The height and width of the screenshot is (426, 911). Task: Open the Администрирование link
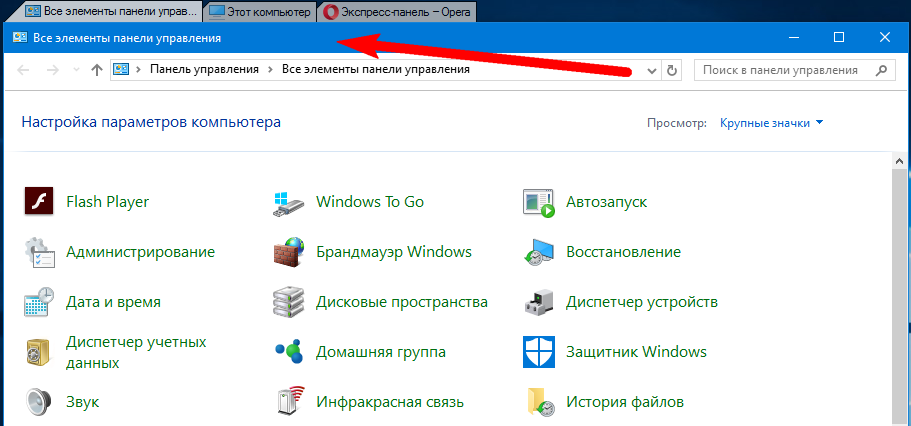(x=141, y=252)
